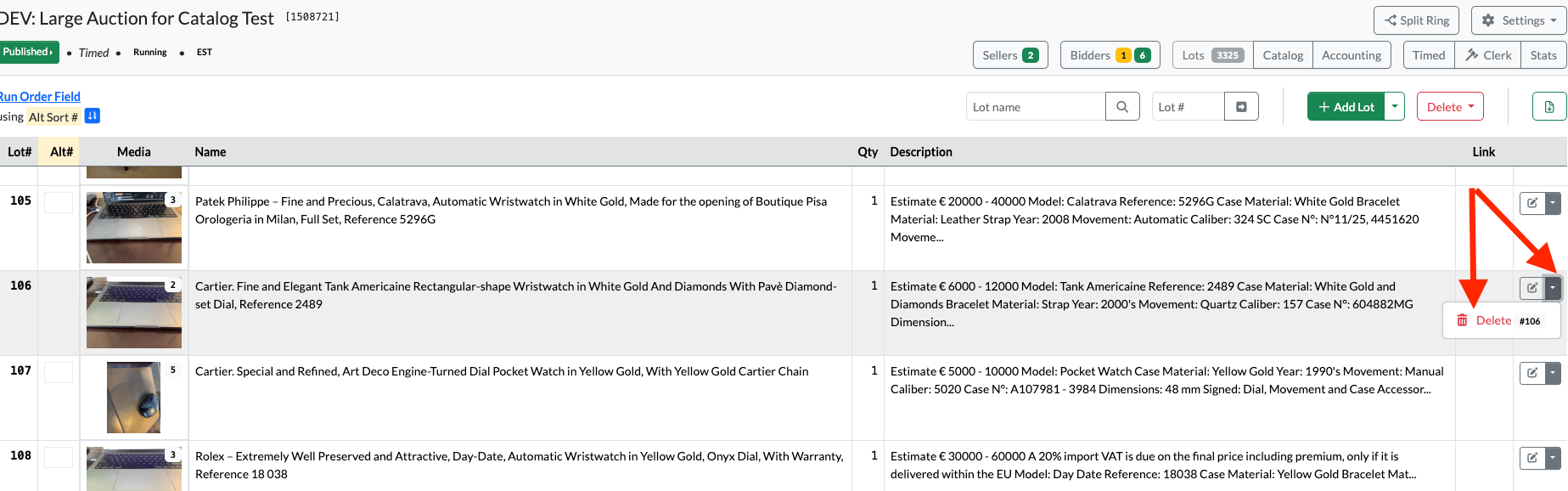Click the Qty column header
This screenshot has height=491, width=1568.
[868, 152]
